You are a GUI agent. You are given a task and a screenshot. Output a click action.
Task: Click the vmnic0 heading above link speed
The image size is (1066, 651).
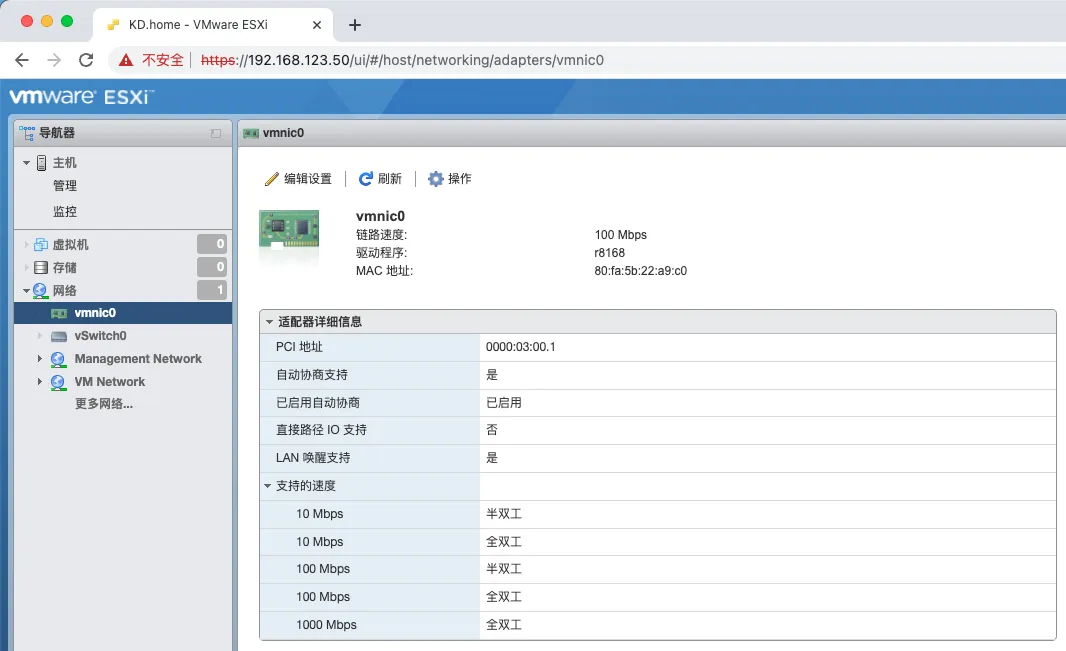pyautogui.click(x=380, y=216)
